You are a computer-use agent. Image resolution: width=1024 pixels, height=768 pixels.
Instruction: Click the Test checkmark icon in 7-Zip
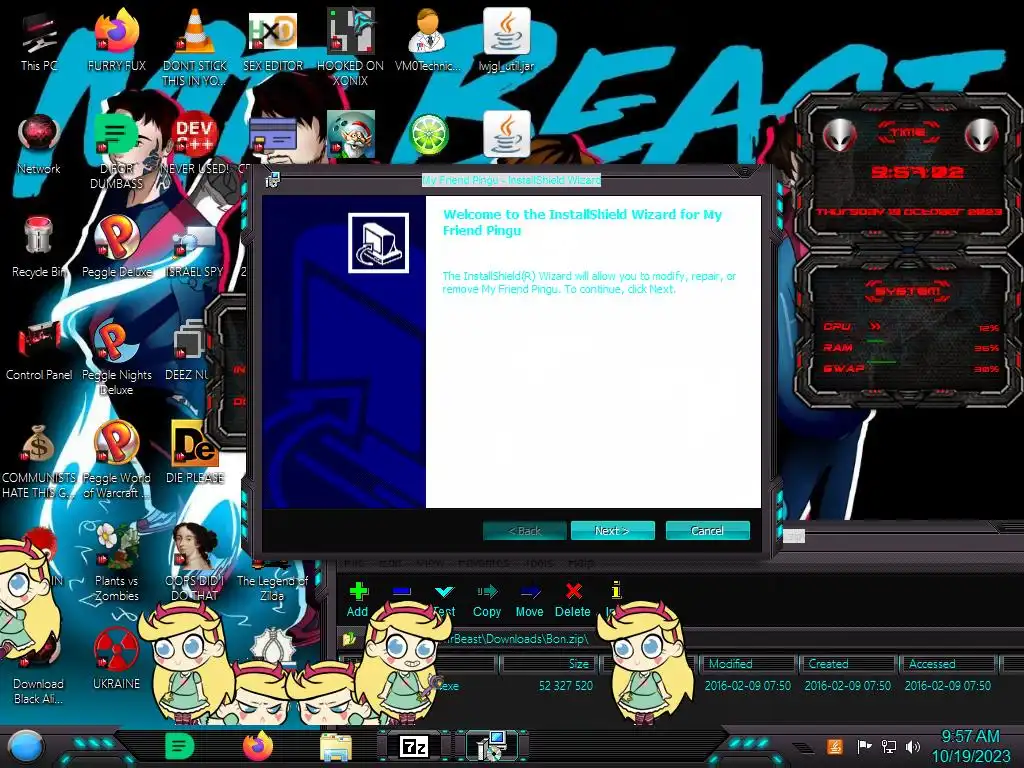click(x=445, y=592)
